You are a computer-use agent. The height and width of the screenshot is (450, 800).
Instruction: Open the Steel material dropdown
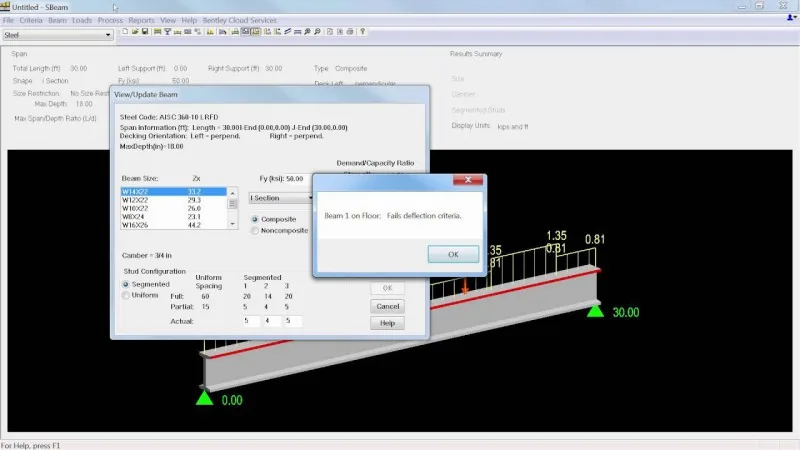pos(58,35)
